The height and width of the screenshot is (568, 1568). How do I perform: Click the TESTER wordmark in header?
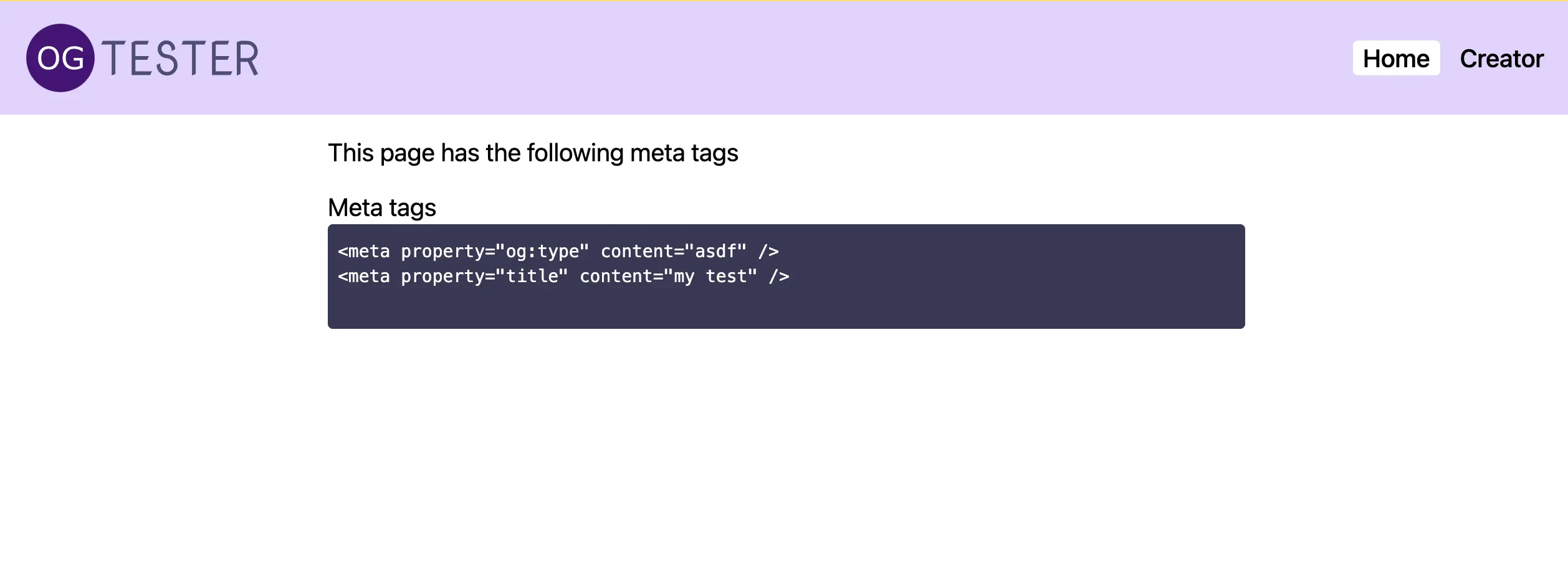click(180, 59)
